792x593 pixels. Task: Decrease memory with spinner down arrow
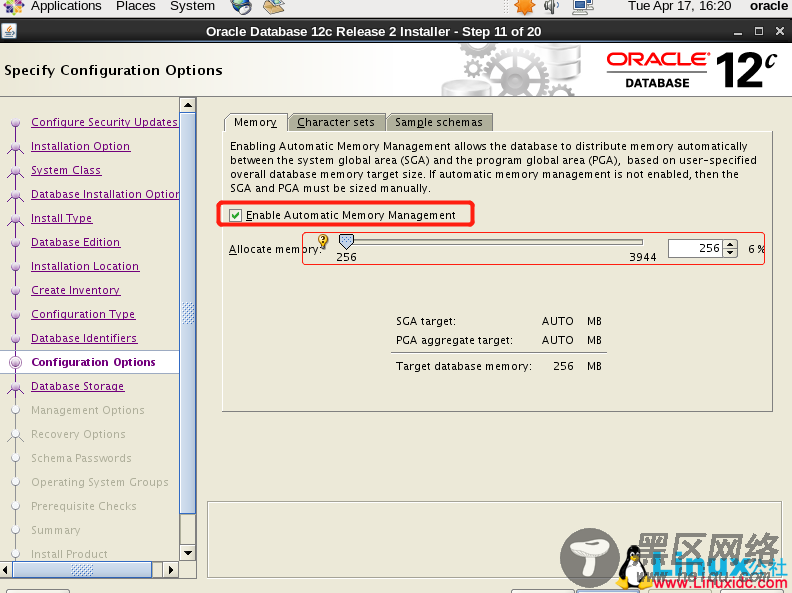[x=730, y=253]
